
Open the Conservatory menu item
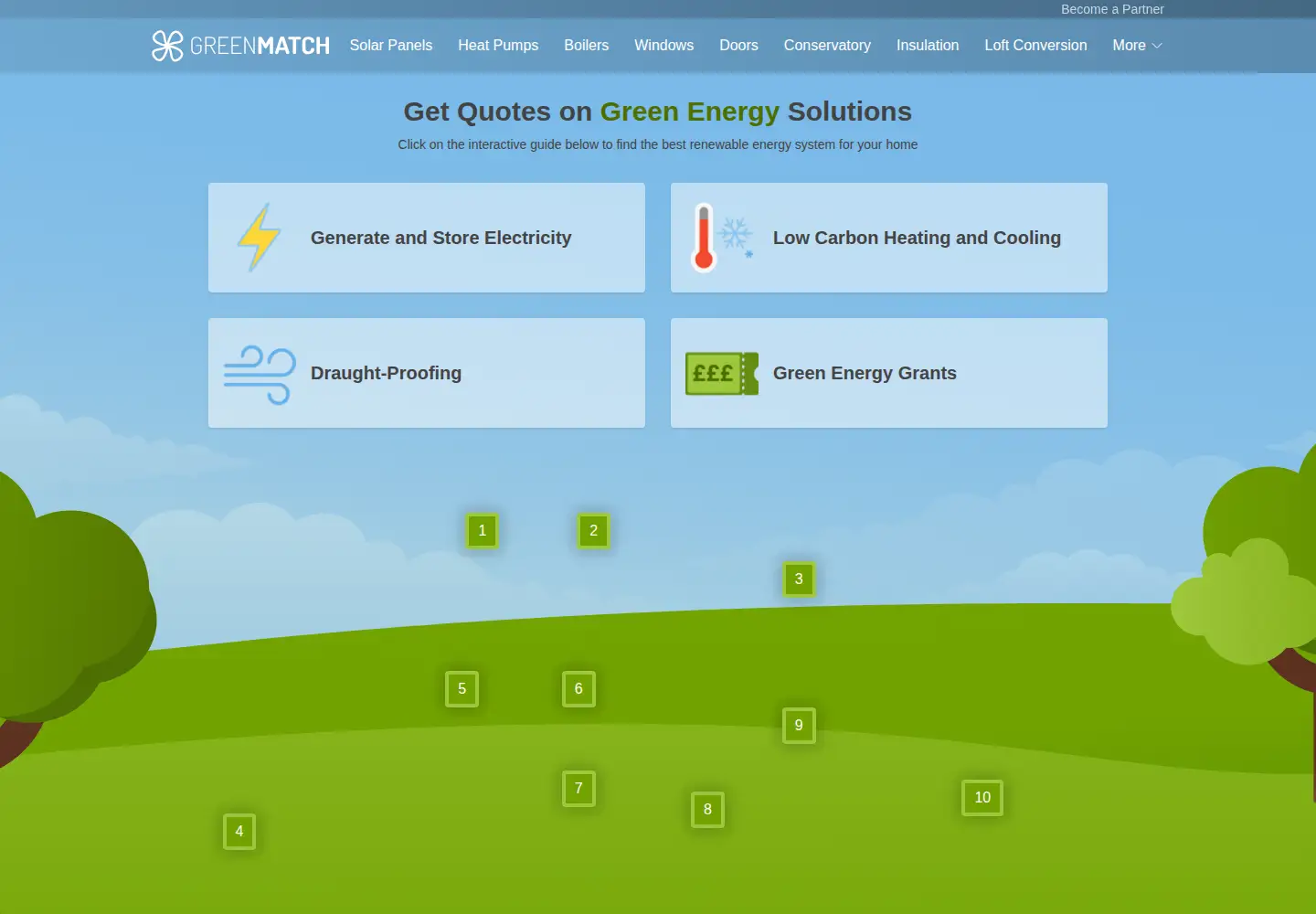click(827, 46)
